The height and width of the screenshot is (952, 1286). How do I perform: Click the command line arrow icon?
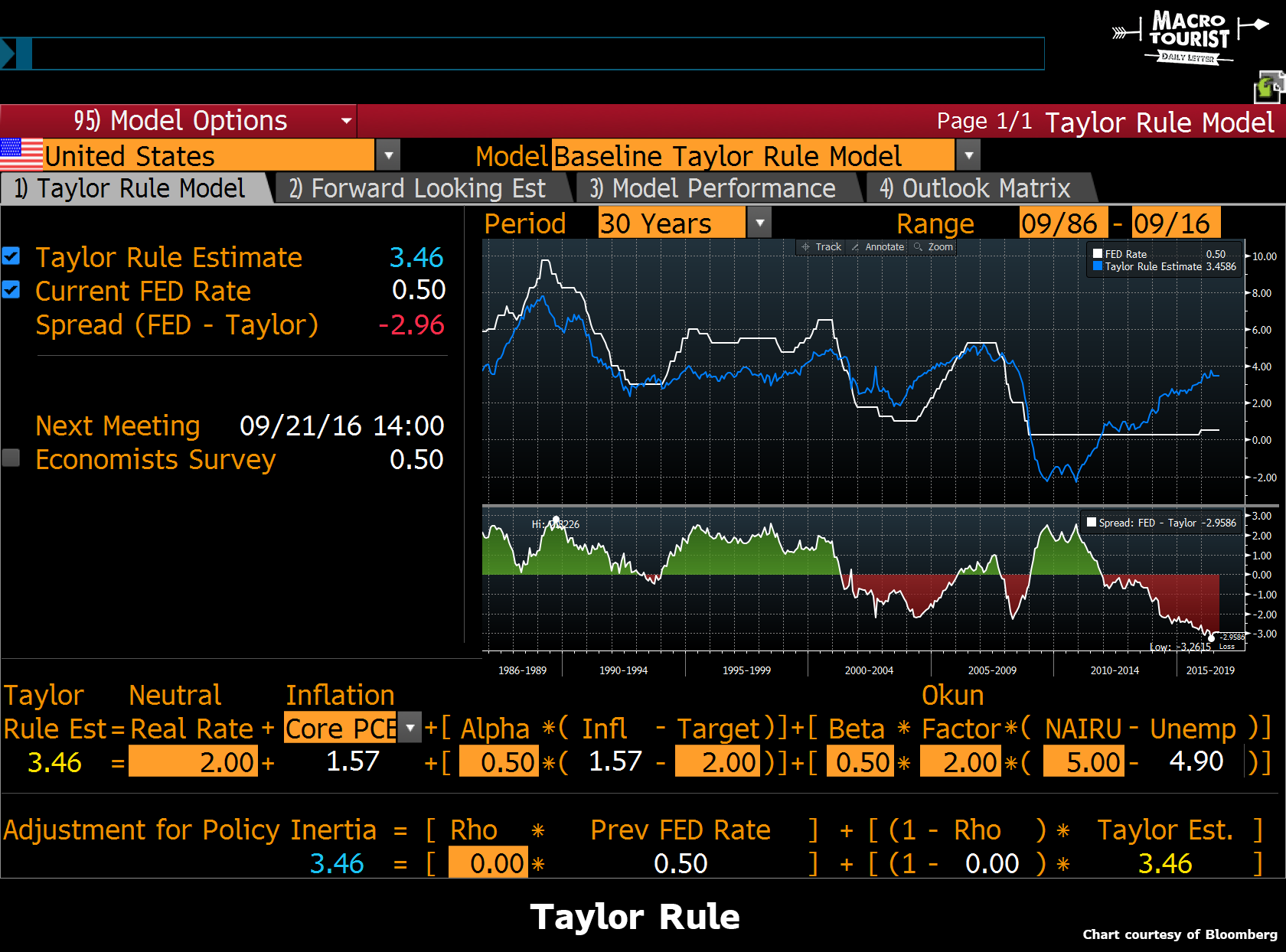(x=8, y=54)
